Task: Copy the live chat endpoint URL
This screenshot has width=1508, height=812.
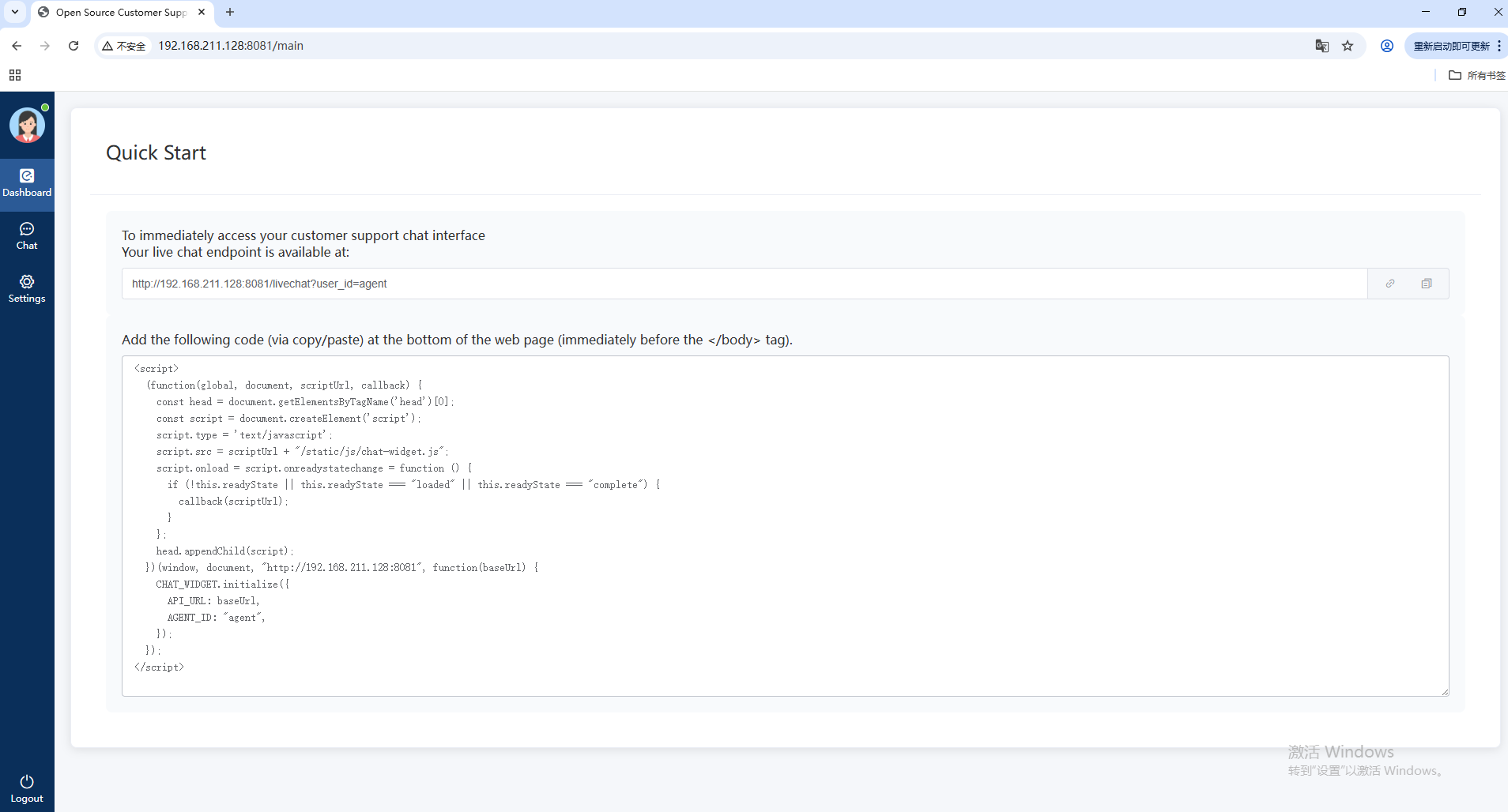Action: [1427, 284]
